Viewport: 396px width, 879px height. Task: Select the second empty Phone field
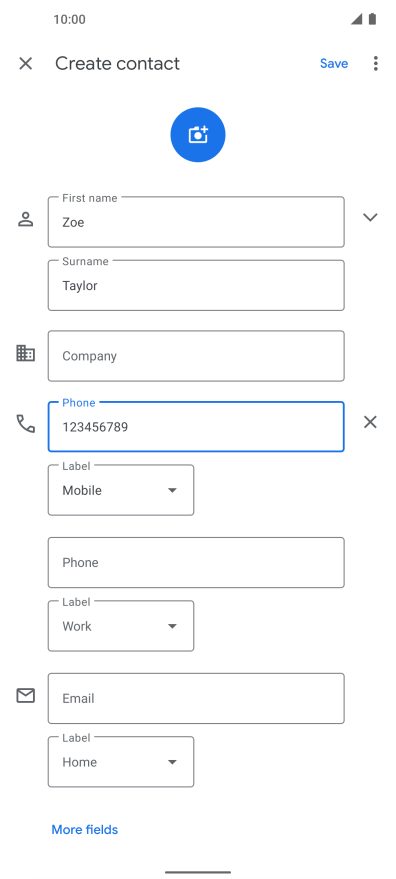point(196,562)
